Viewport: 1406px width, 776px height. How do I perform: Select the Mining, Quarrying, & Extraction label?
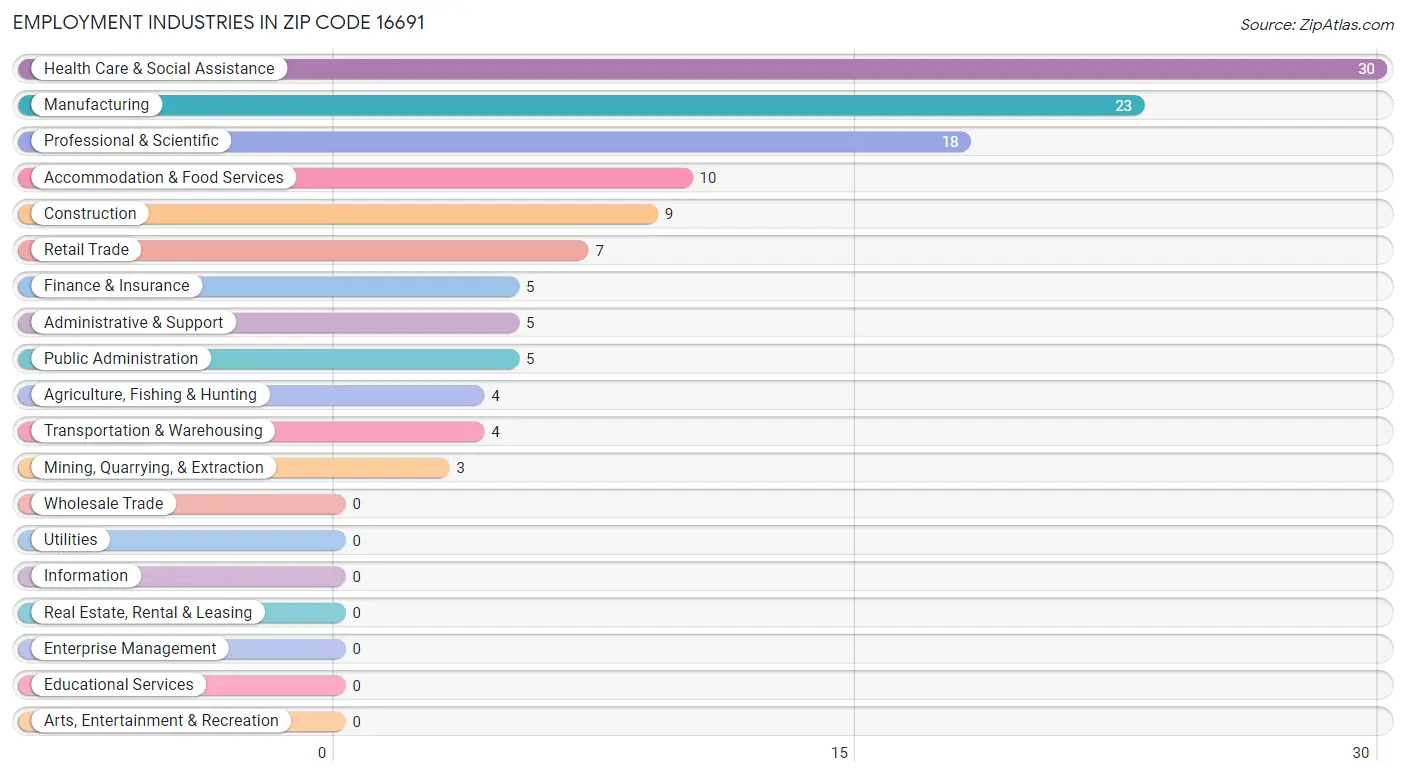154,468
